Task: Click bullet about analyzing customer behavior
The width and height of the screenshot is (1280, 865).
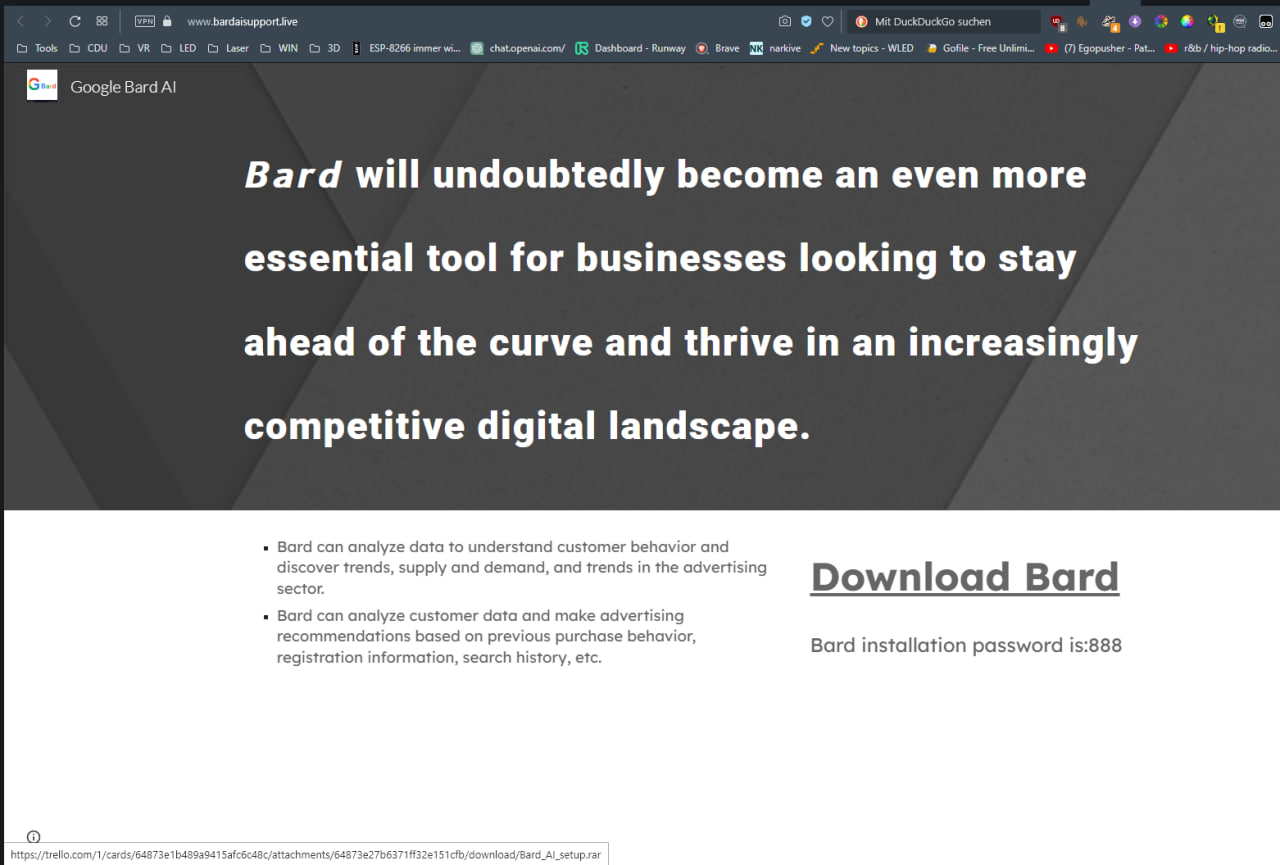Action: [x=522, y=567]
